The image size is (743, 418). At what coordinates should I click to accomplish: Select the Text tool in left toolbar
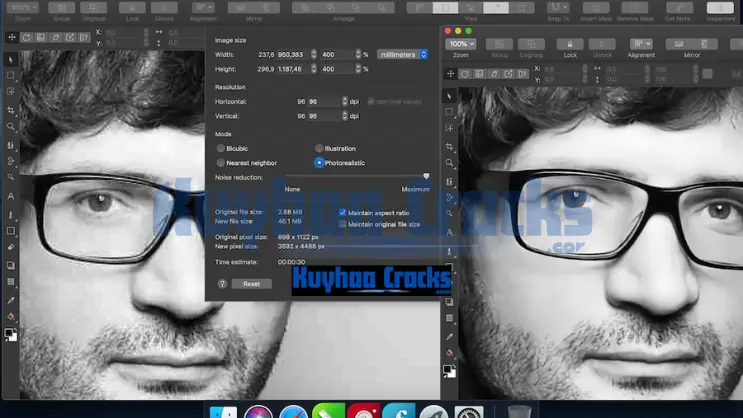(11, 196)
